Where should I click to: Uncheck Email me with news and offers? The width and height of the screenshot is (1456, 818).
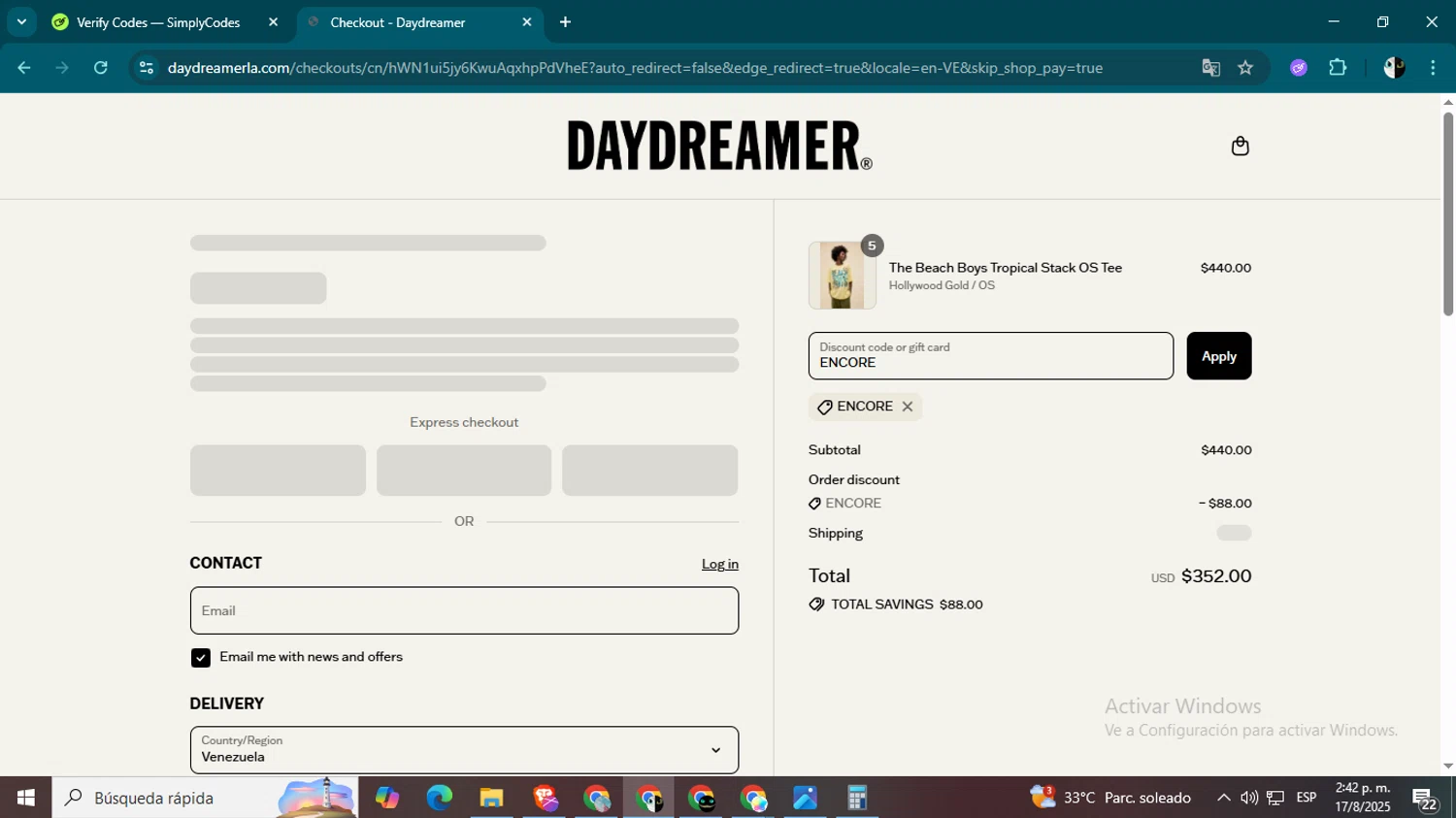201,658
